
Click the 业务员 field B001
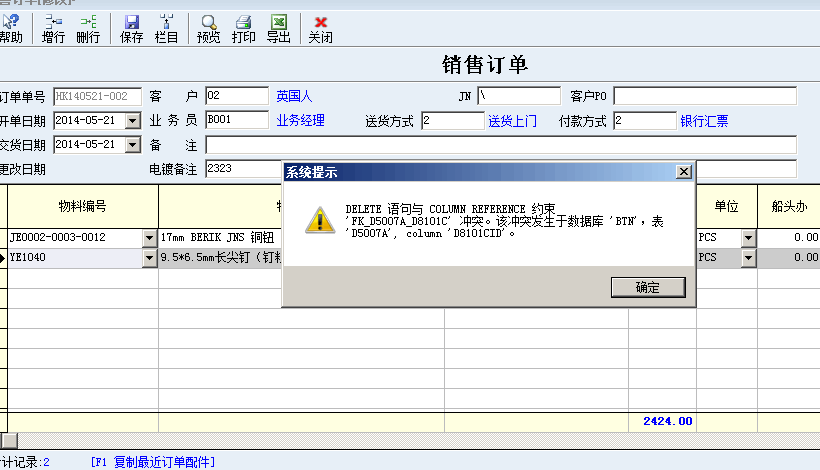(237, 120)
